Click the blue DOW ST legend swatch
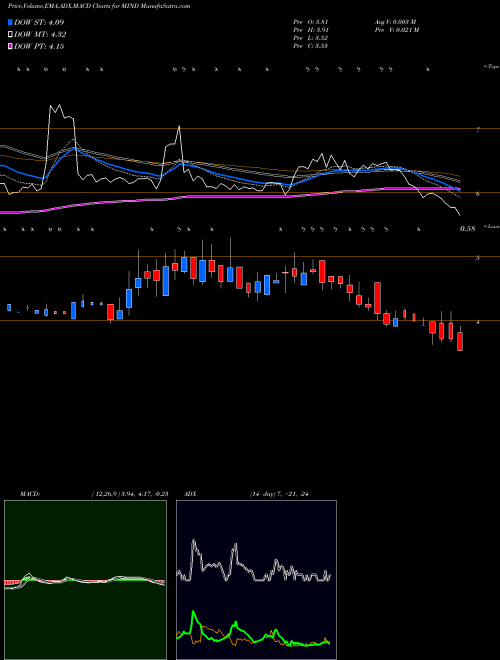Screen dimensions: 500x660 pos(11,22)
